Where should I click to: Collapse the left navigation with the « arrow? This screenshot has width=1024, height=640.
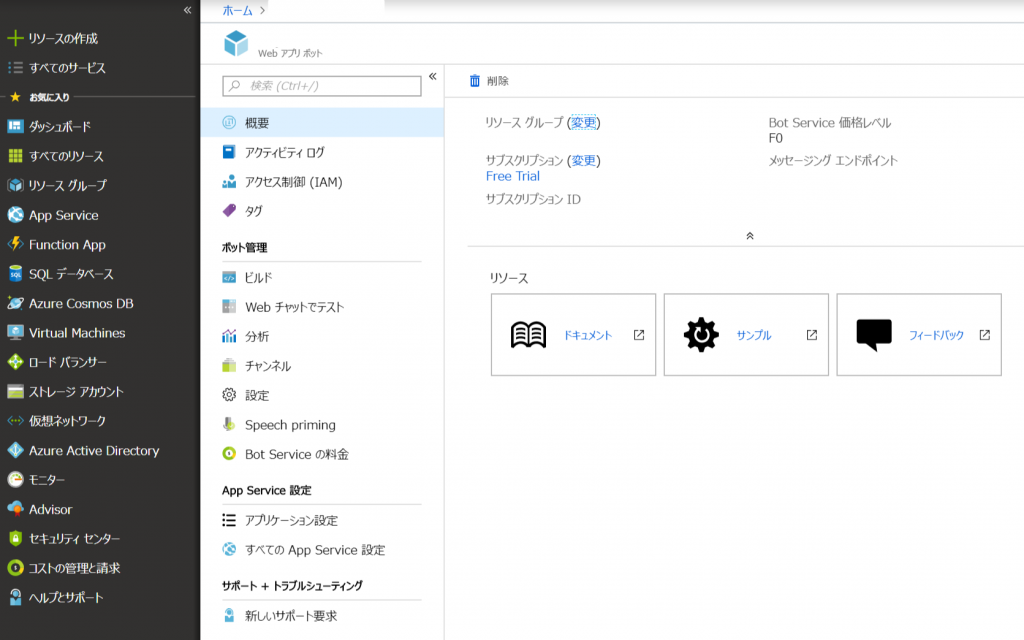click(186, 12)
